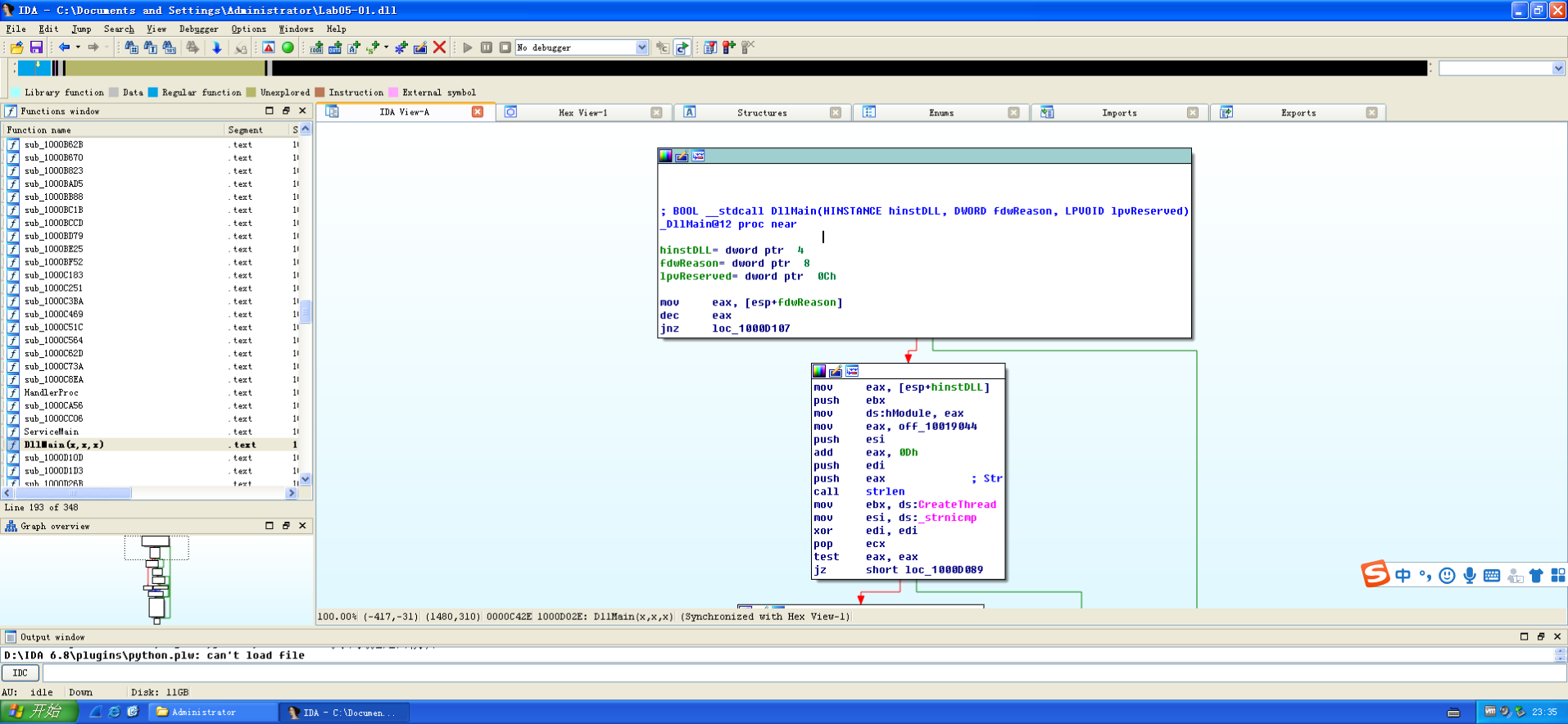
Task: Click the orange Sogou S logo
Action: pyautogui.click(x=1375, y=574)
